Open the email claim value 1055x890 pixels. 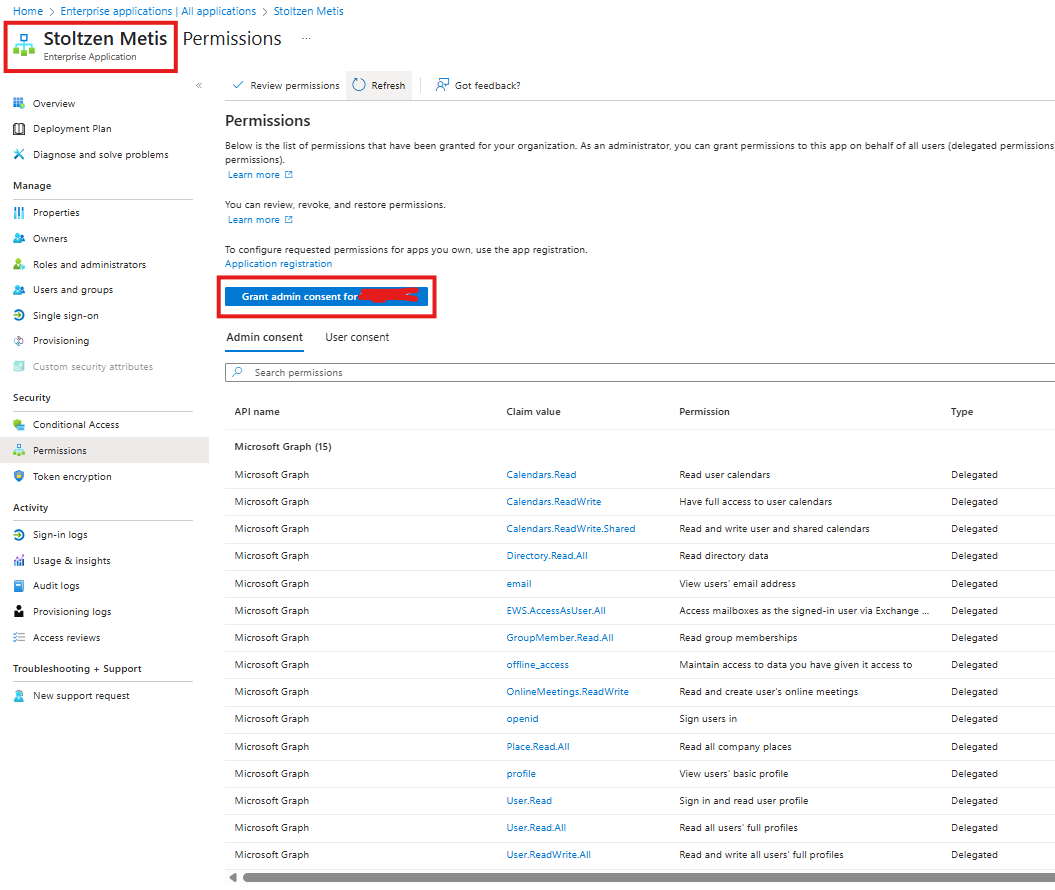519,583
